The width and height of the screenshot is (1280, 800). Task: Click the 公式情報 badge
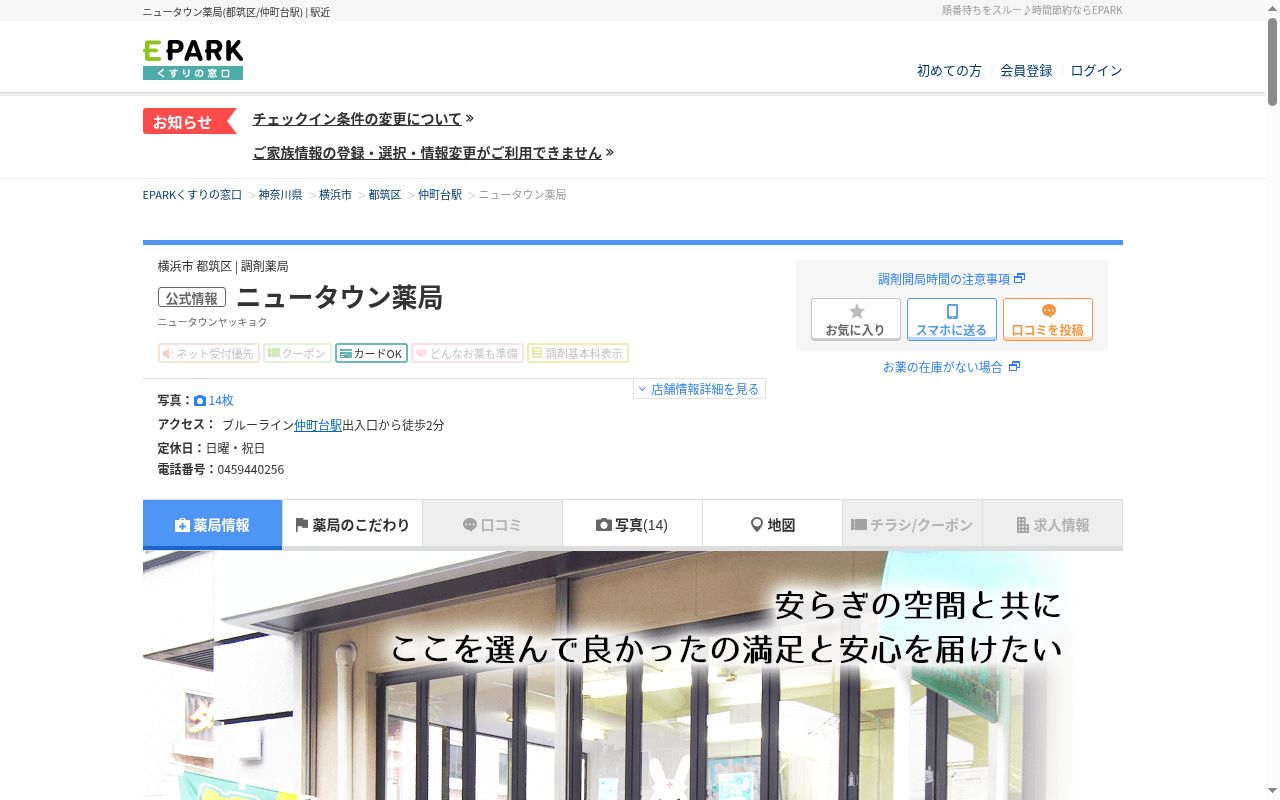[x=192, y=298]
